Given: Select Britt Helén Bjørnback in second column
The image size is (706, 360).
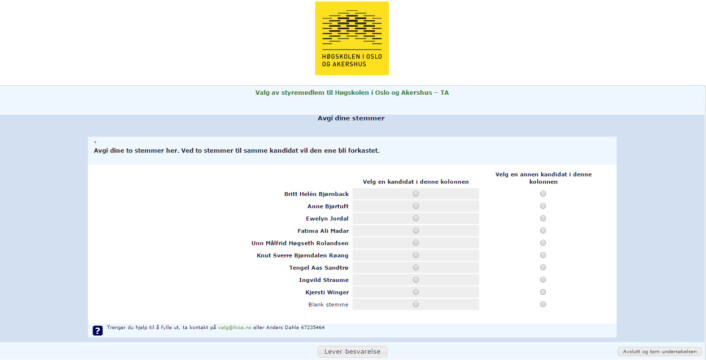Looking at the screenshot, I should point(543,194).
